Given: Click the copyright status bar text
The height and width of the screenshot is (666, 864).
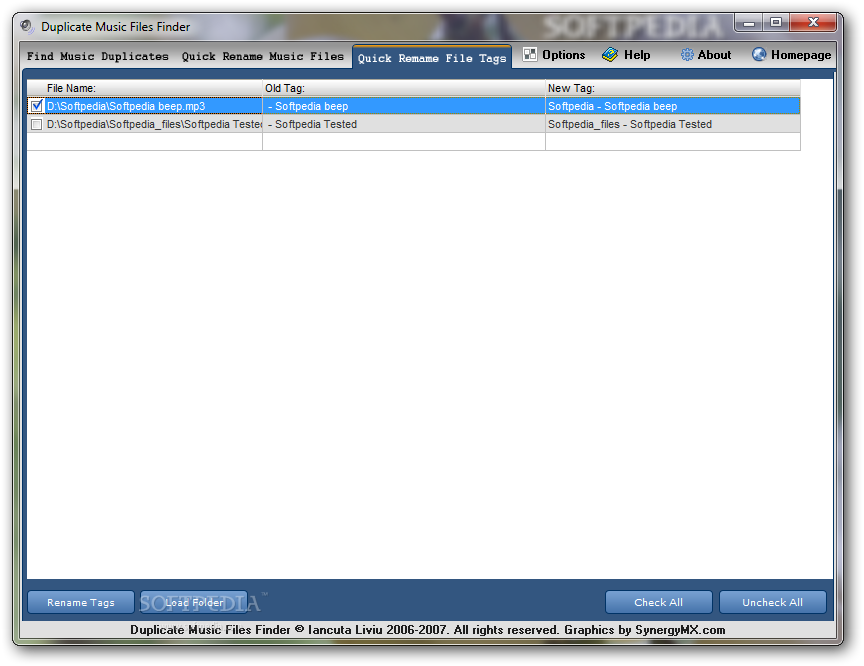Looking at the screenshot, I should (x=428, y=630).
